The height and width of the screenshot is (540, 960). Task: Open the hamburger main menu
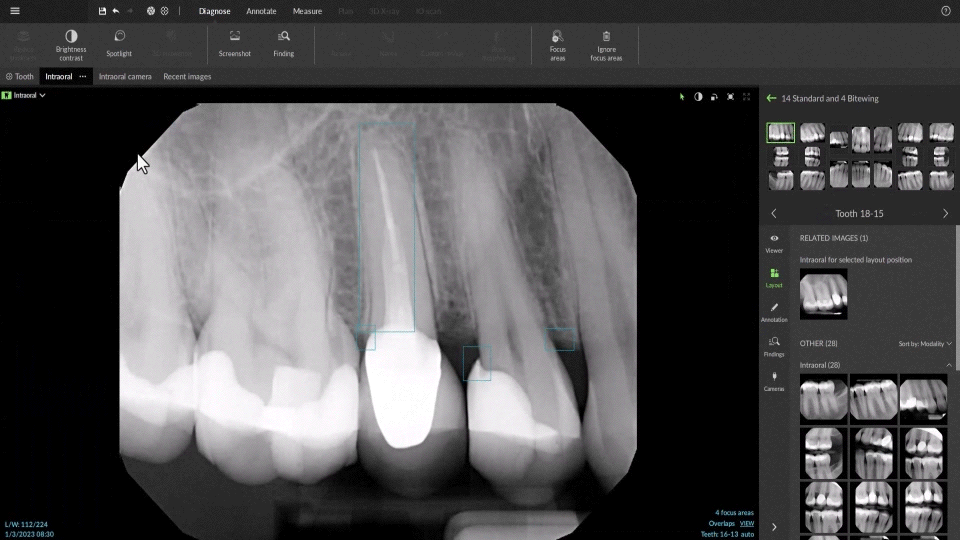(15, 11)
